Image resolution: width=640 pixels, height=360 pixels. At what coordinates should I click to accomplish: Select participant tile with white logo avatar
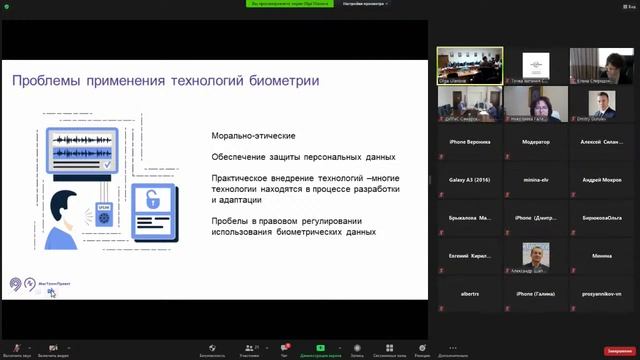tap(536, 66)
